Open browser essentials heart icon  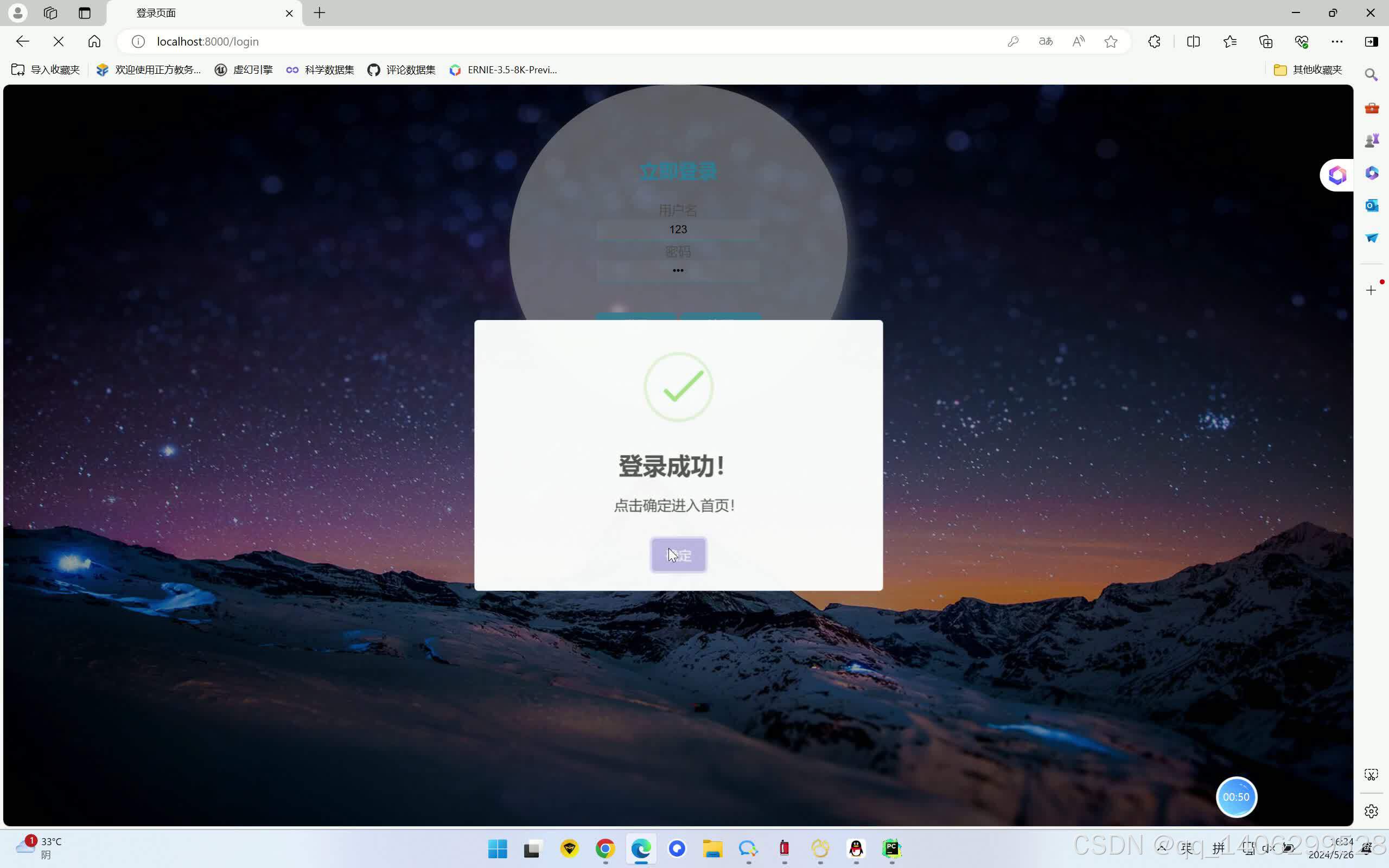click(1301, 41)
